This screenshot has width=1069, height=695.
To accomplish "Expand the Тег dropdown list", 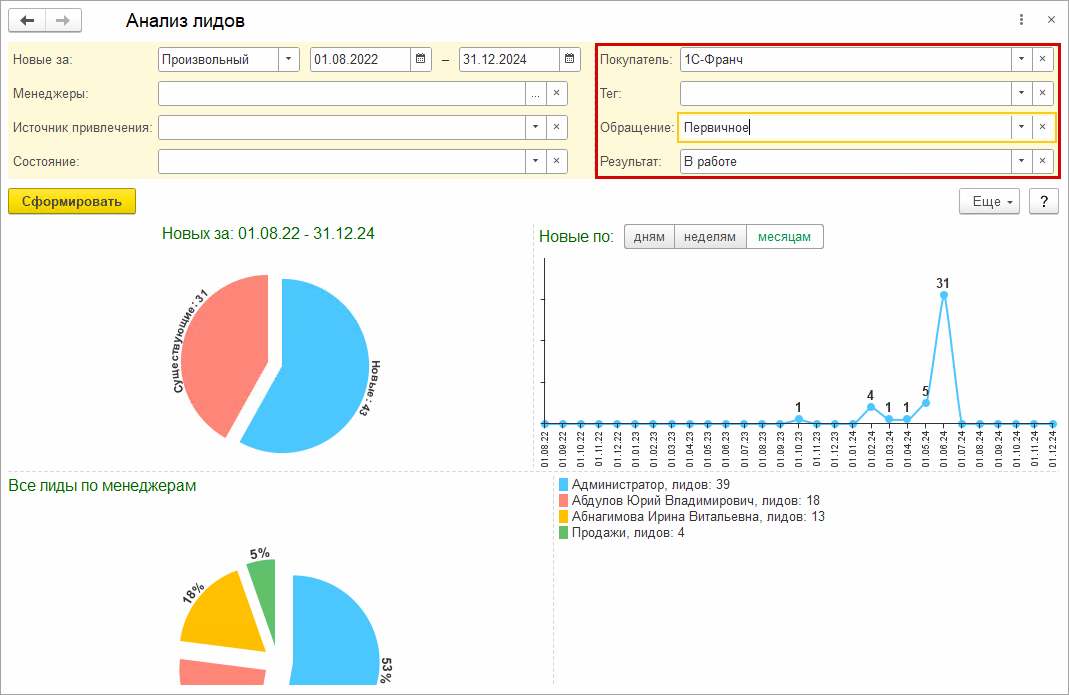I will (1021, 93).
